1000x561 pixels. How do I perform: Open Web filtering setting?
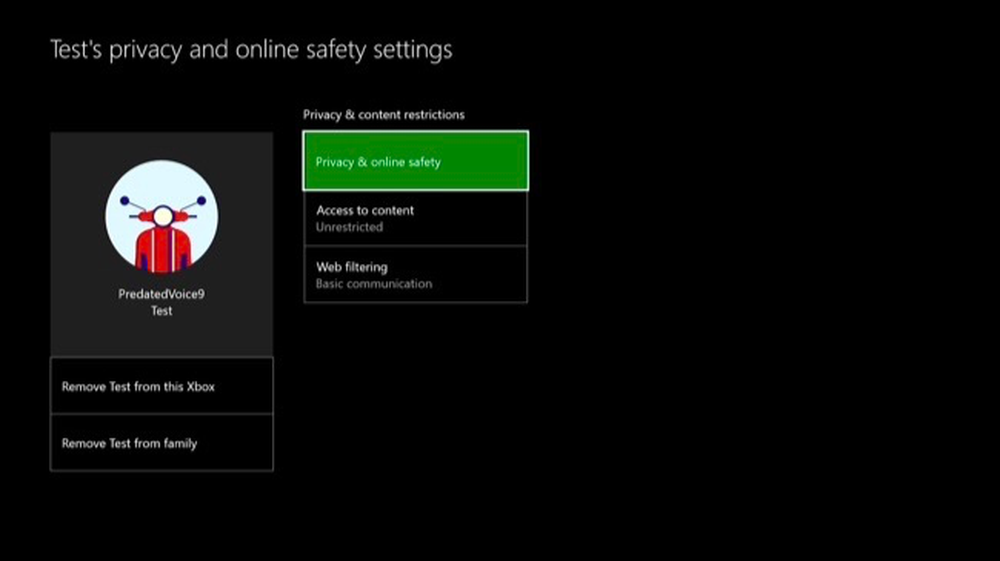pyautogui.click(x=415, y=275)
